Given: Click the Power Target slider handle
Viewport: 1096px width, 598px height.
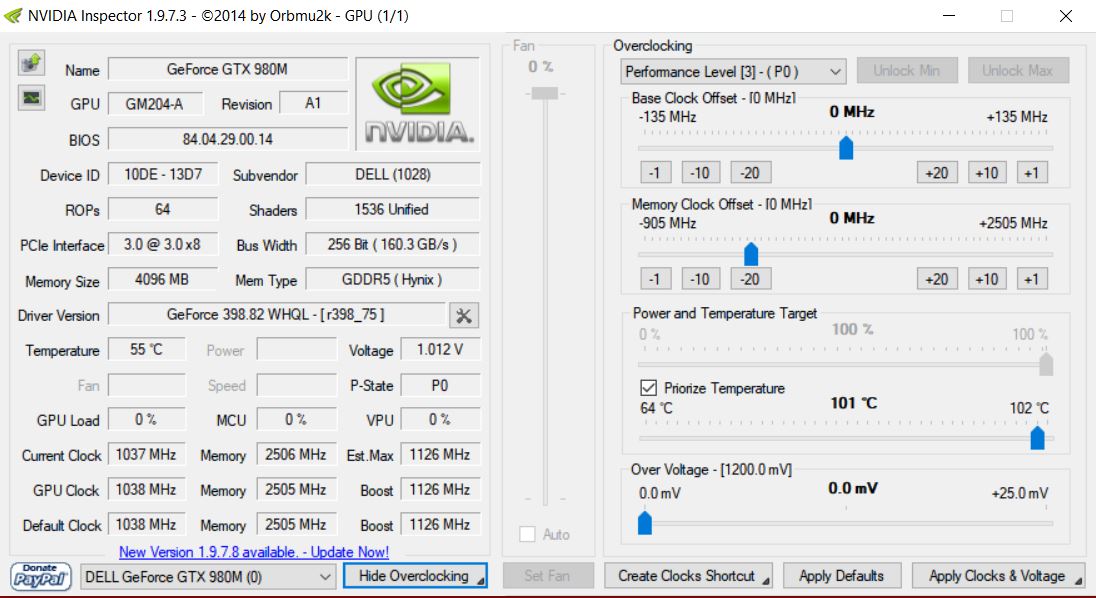Looking at the screenshot, I should pyautogui.click(x=1046, y=364).
